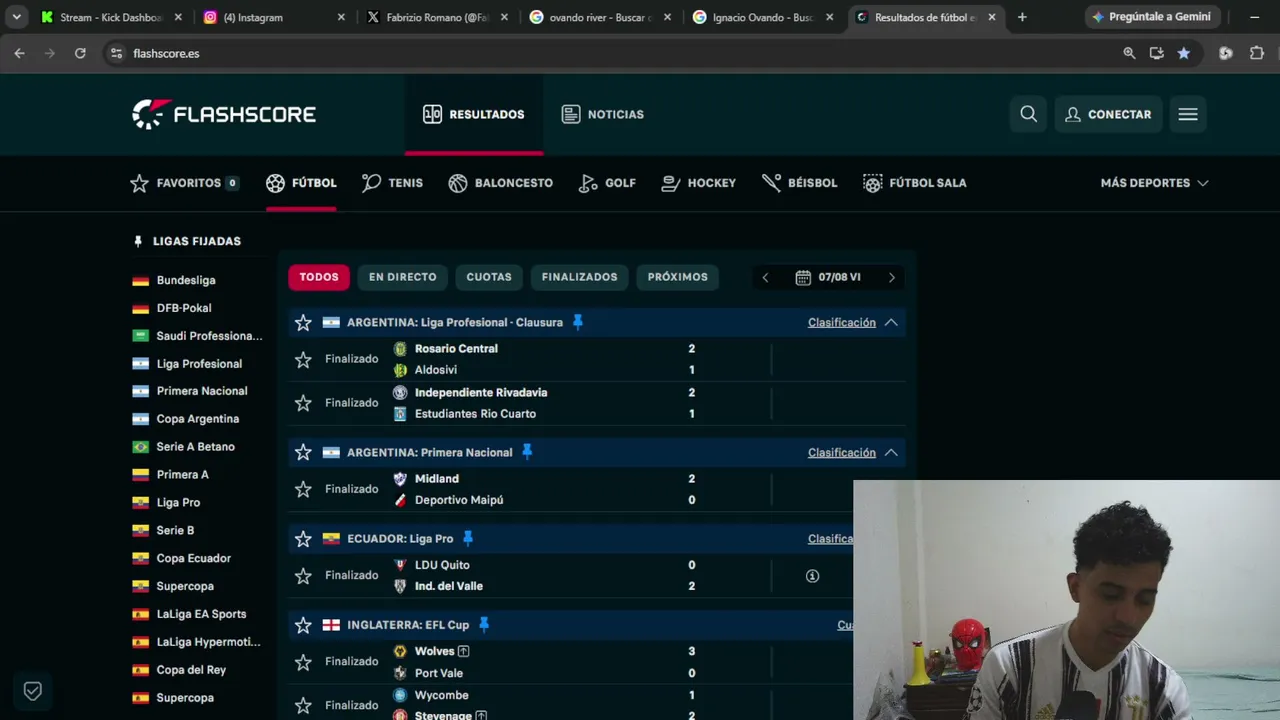Favorite the Wolves vs Port Vale match

[303, 662]
